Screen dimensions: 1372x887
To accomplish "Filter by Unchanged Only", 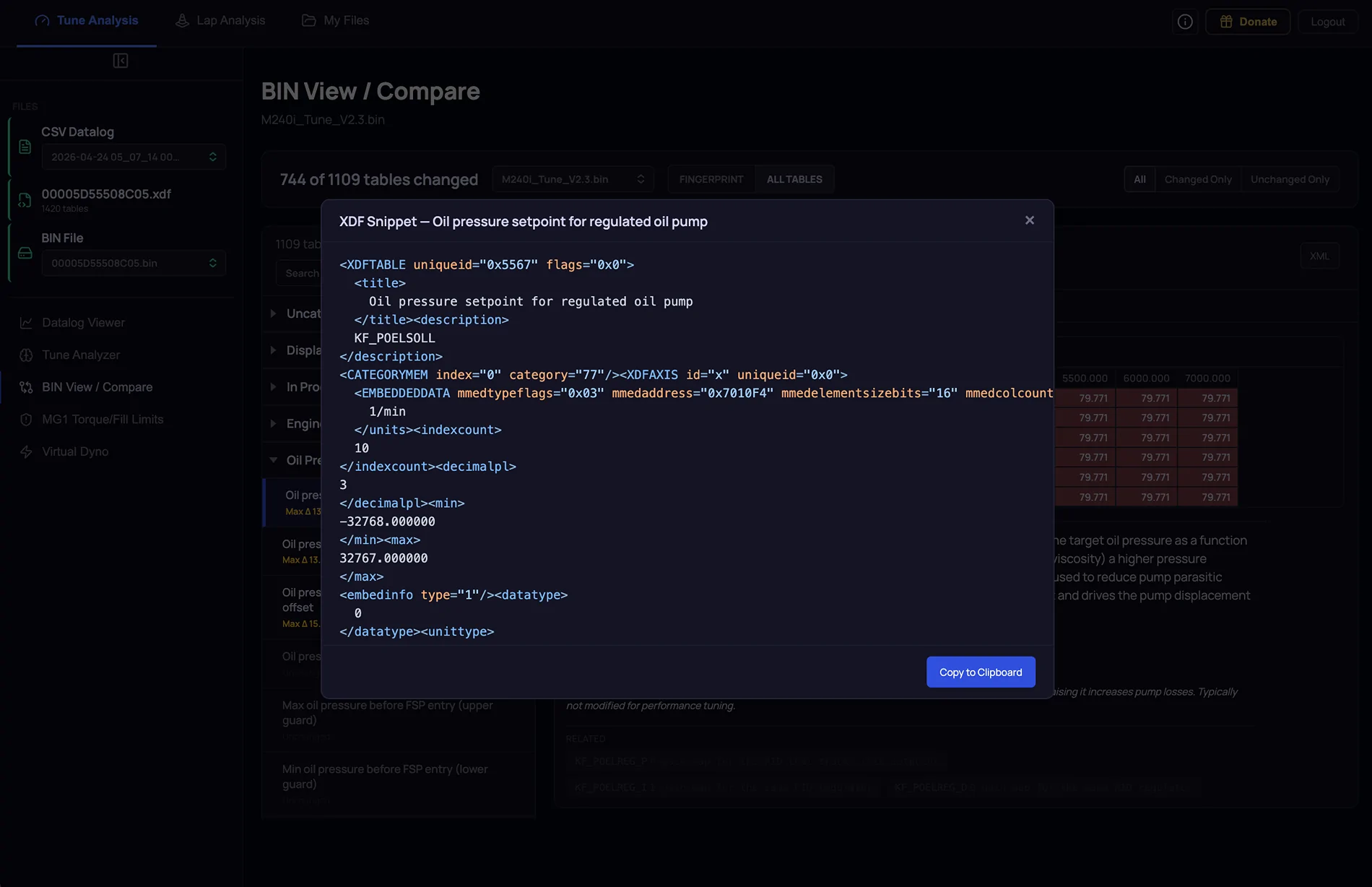I will [1290, 179].
